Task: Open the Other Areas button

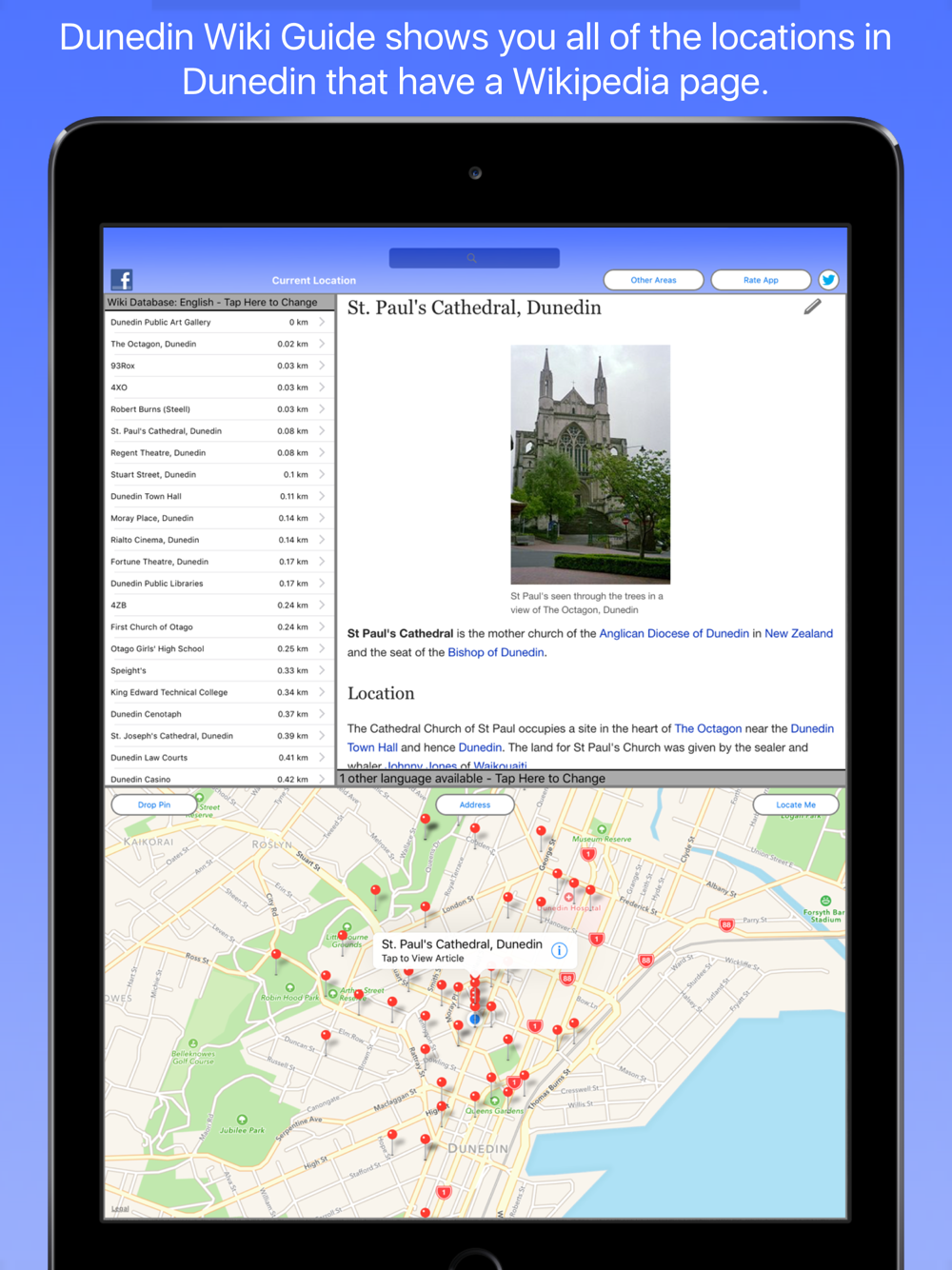Action: pos(654,280)
